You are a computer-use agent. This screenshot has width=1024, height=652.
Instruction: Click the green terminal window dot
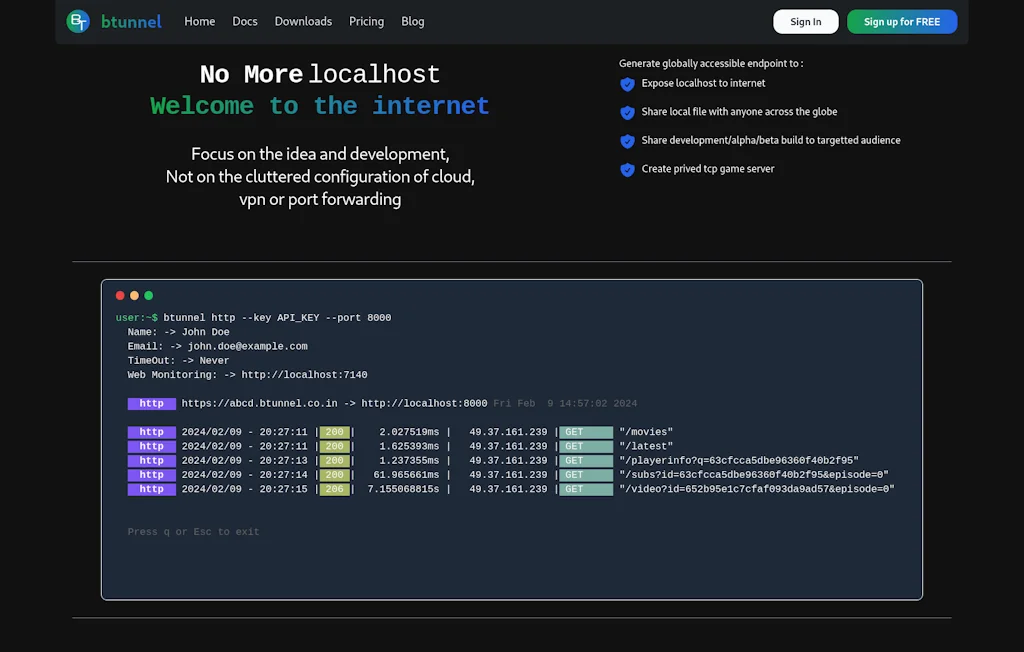[148, 296]
